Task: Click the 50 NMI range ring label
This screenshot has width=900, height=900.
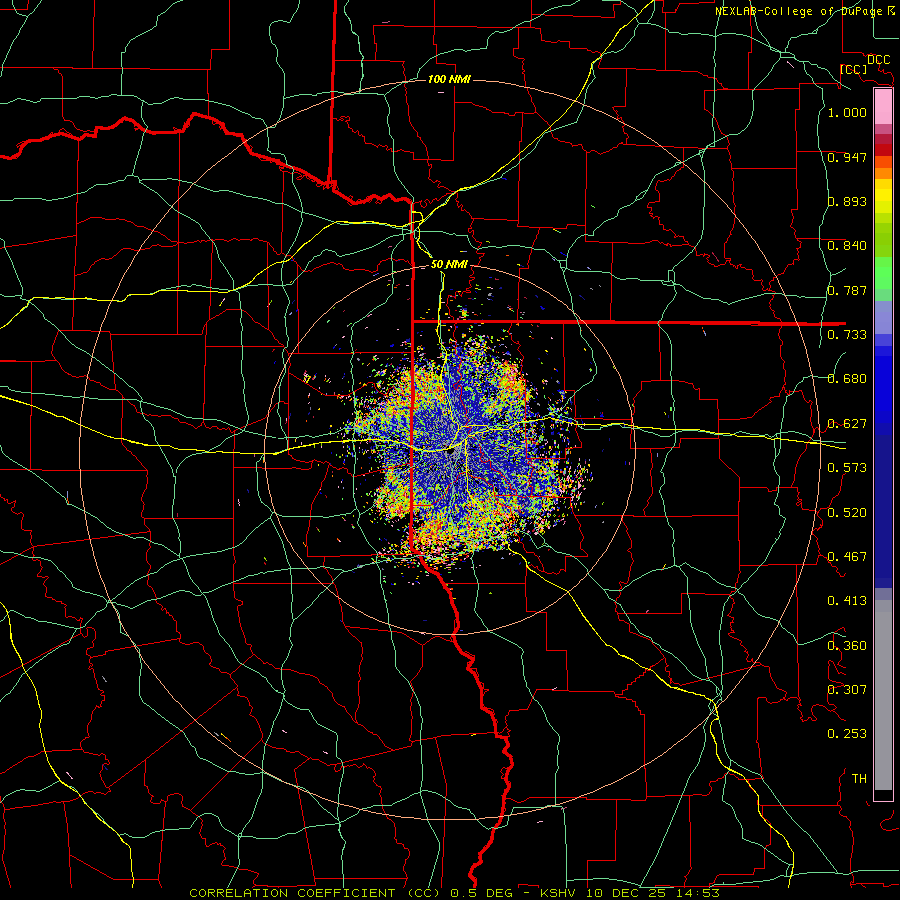Action: pos(449,264)
